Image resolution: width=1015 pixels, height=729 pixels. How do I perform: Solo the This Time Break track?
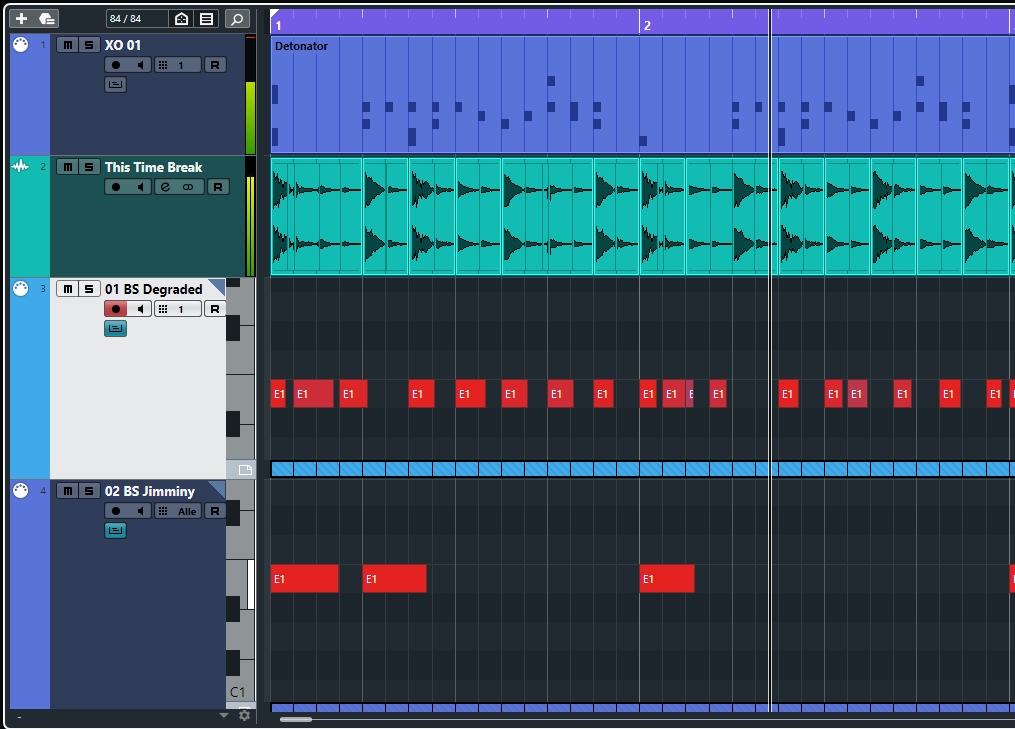(x=89, y=167)
